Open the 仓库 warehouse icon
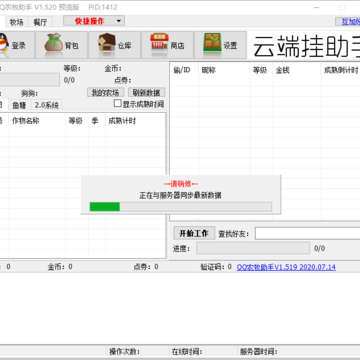The height and width of the screenshot is (360, 360). [115, 45]
